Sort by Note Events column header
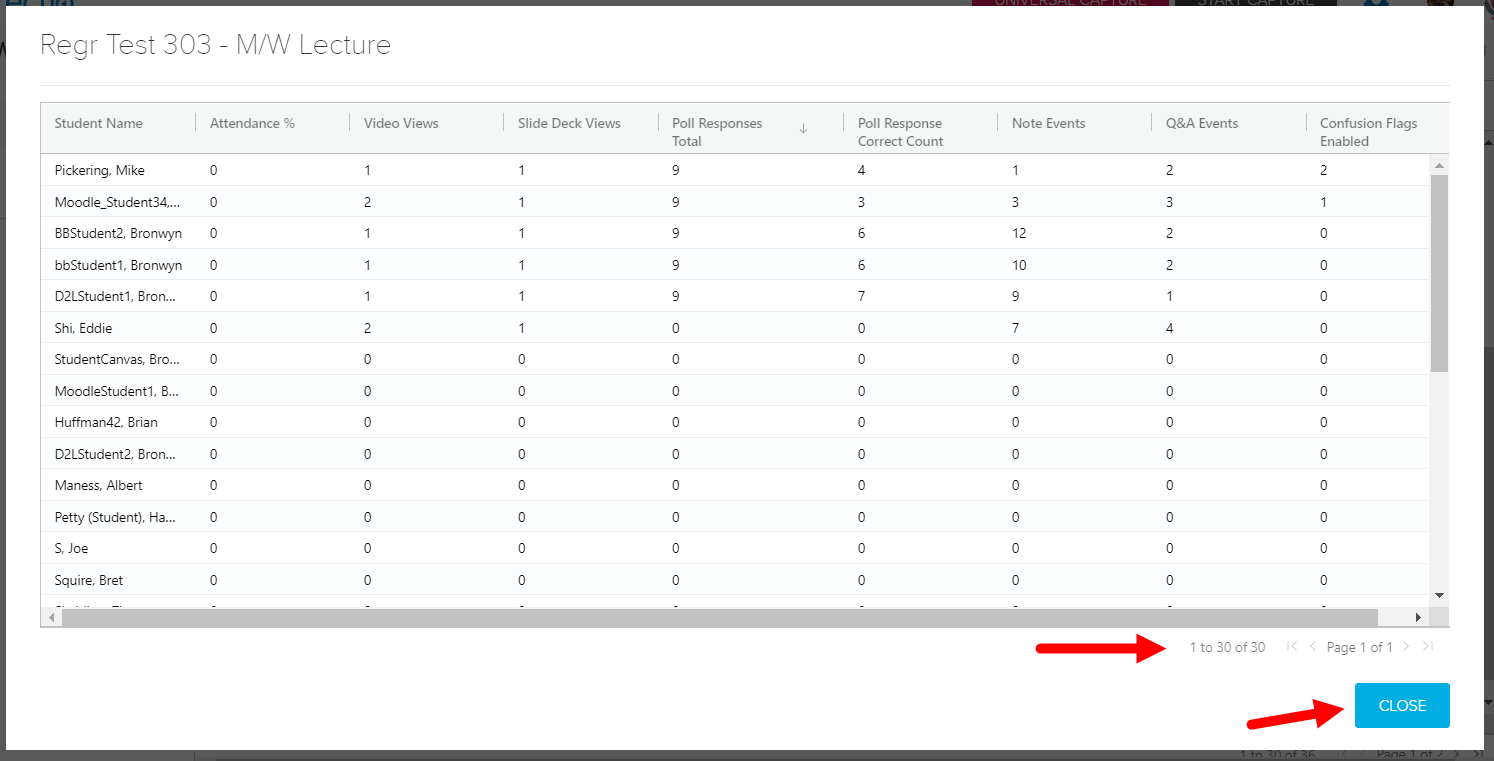 [x=1048, y=123]
